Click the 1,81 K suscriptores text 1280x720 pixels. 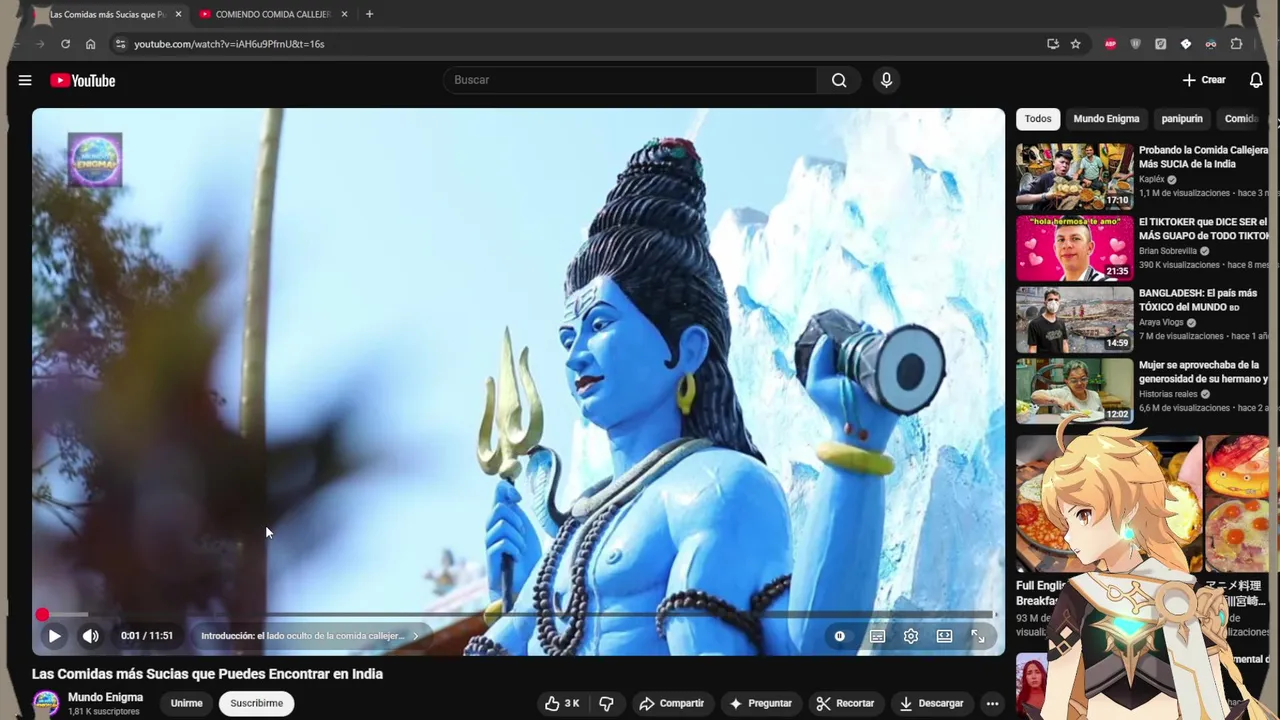pos(104,712)
